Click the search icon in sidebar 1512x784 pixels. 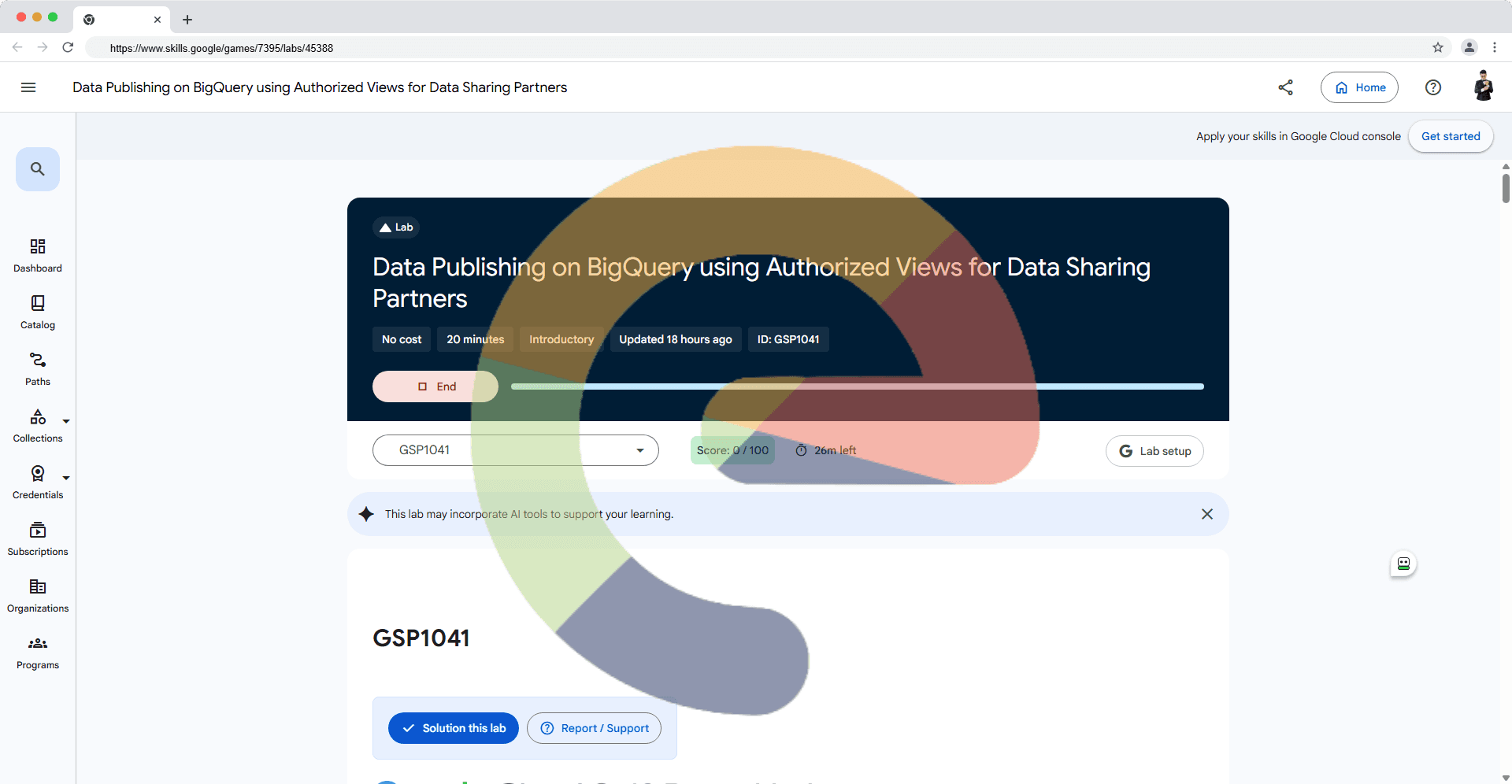38,169
